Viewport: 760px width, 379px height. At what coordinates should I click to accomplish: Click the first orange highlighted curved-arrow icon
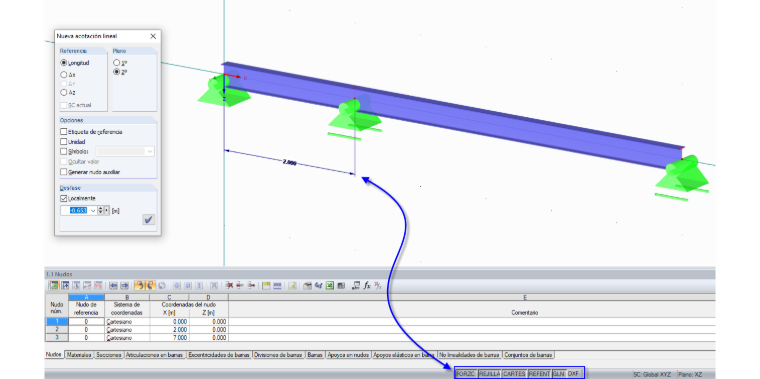click(139, 285)
